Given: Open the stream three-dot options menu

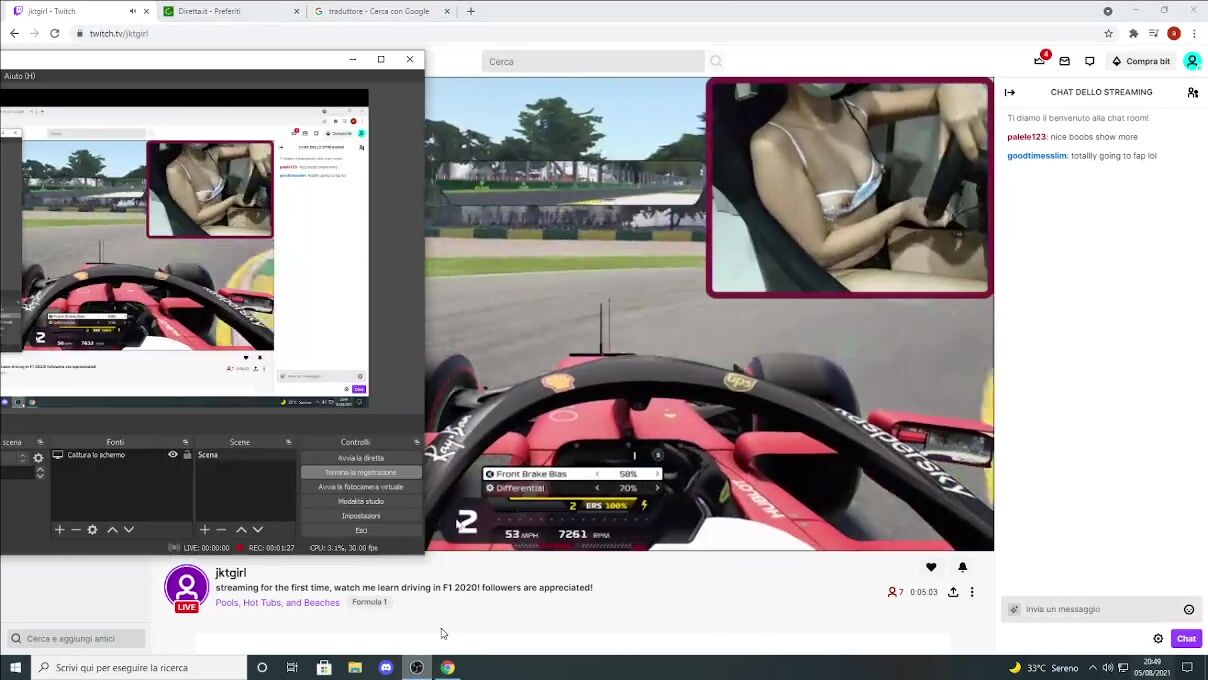Looking at the screenshot, I should coord(972,592).
